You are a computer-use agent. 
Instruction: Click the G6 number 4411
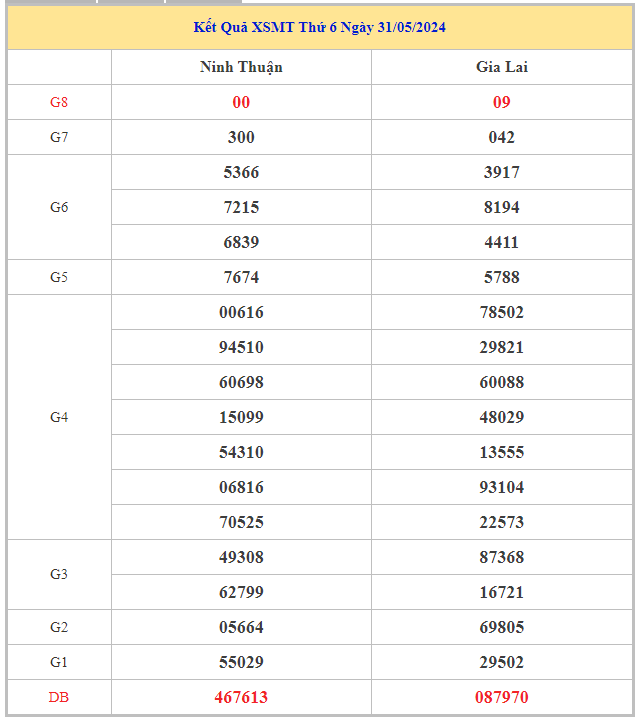coord(501,242)
